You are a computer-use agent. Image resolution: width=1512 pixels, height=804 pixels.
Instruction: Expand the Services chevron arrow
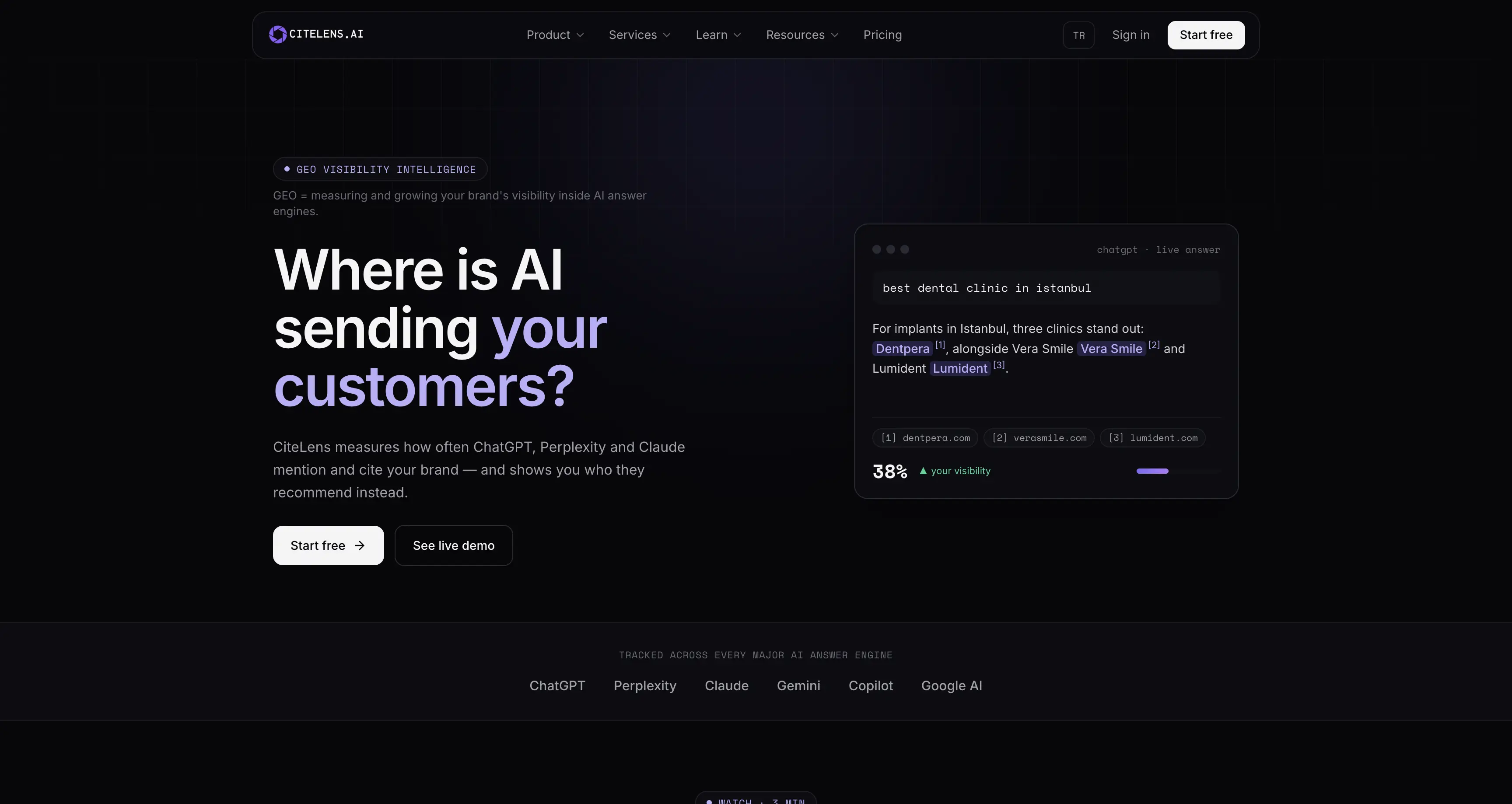pyautogui.click(x=667, y=35)
